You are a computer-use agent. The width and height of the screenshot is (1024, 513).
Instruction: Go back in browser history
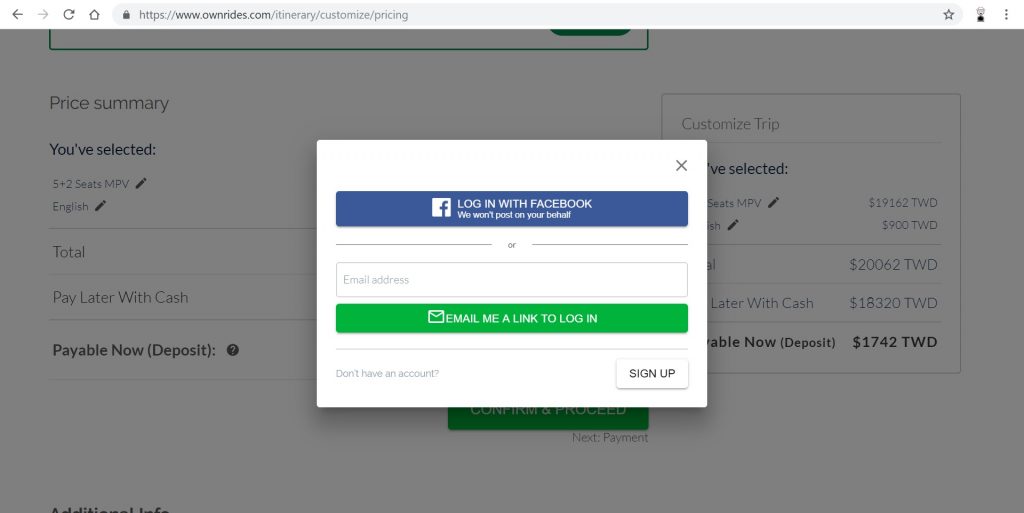tap(18, 14)
